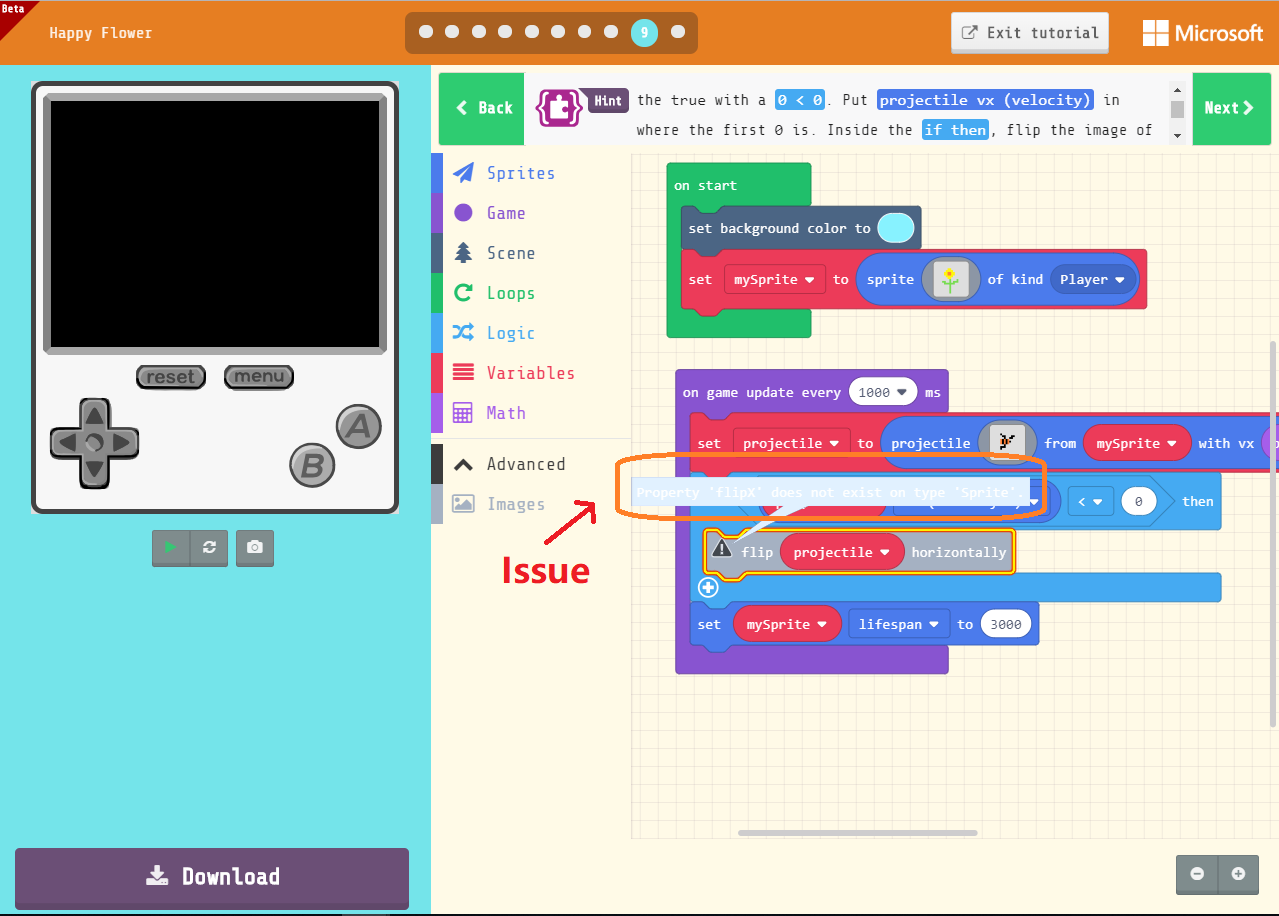Take a screenshot with the camera icon
Image resolution: width=1279 pixels, height=916 pixels.
tap(254, 548)
